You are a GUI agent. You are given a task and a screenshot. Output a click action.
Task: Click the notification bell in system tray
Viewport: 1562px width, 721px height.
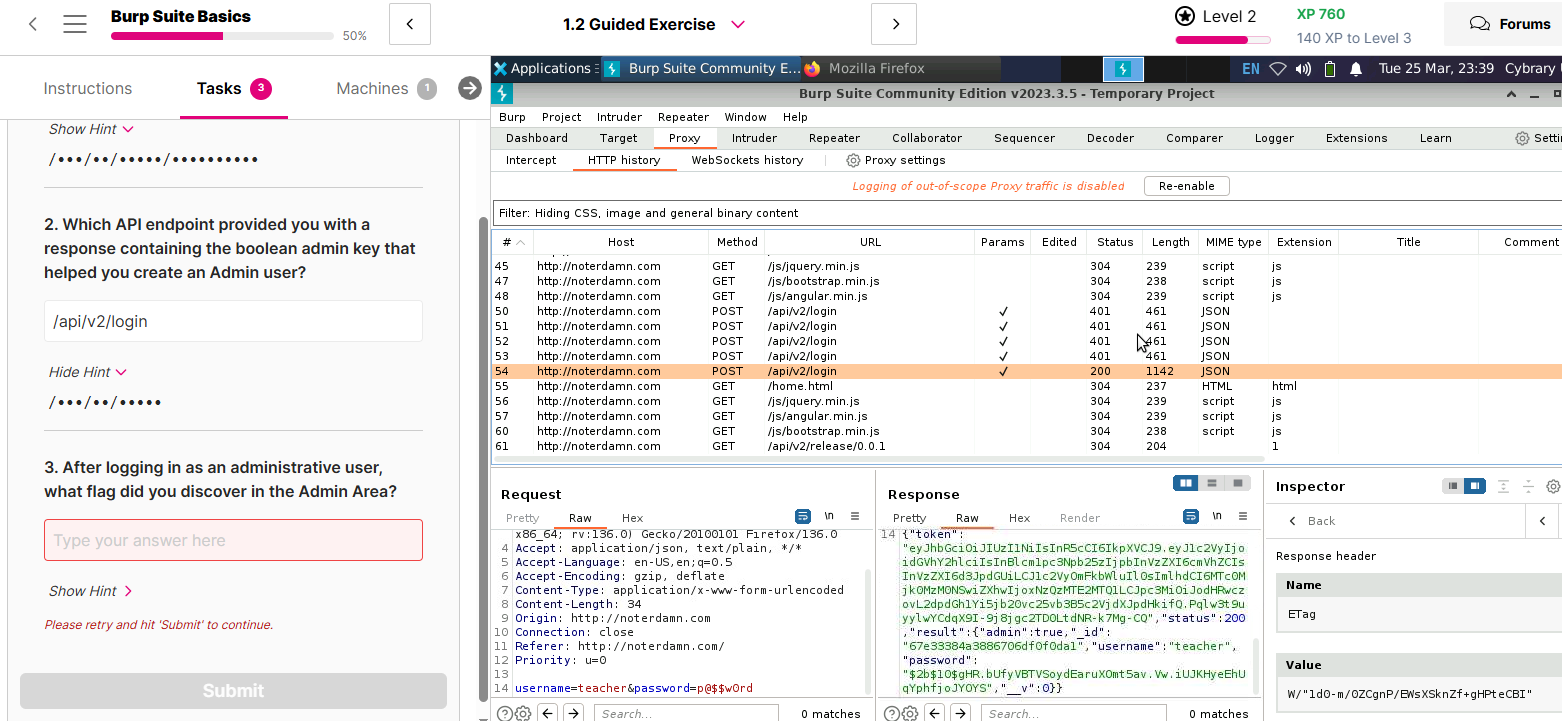pyautogui.click(x=1356, y=69)
